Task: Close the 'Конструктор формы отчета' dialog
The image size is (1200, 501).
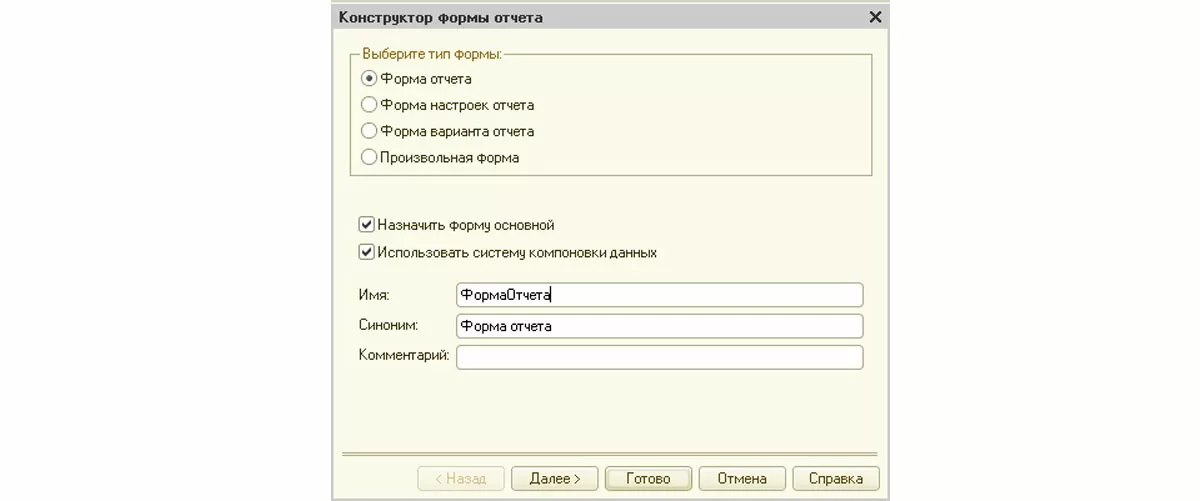Action: (876, 17)
